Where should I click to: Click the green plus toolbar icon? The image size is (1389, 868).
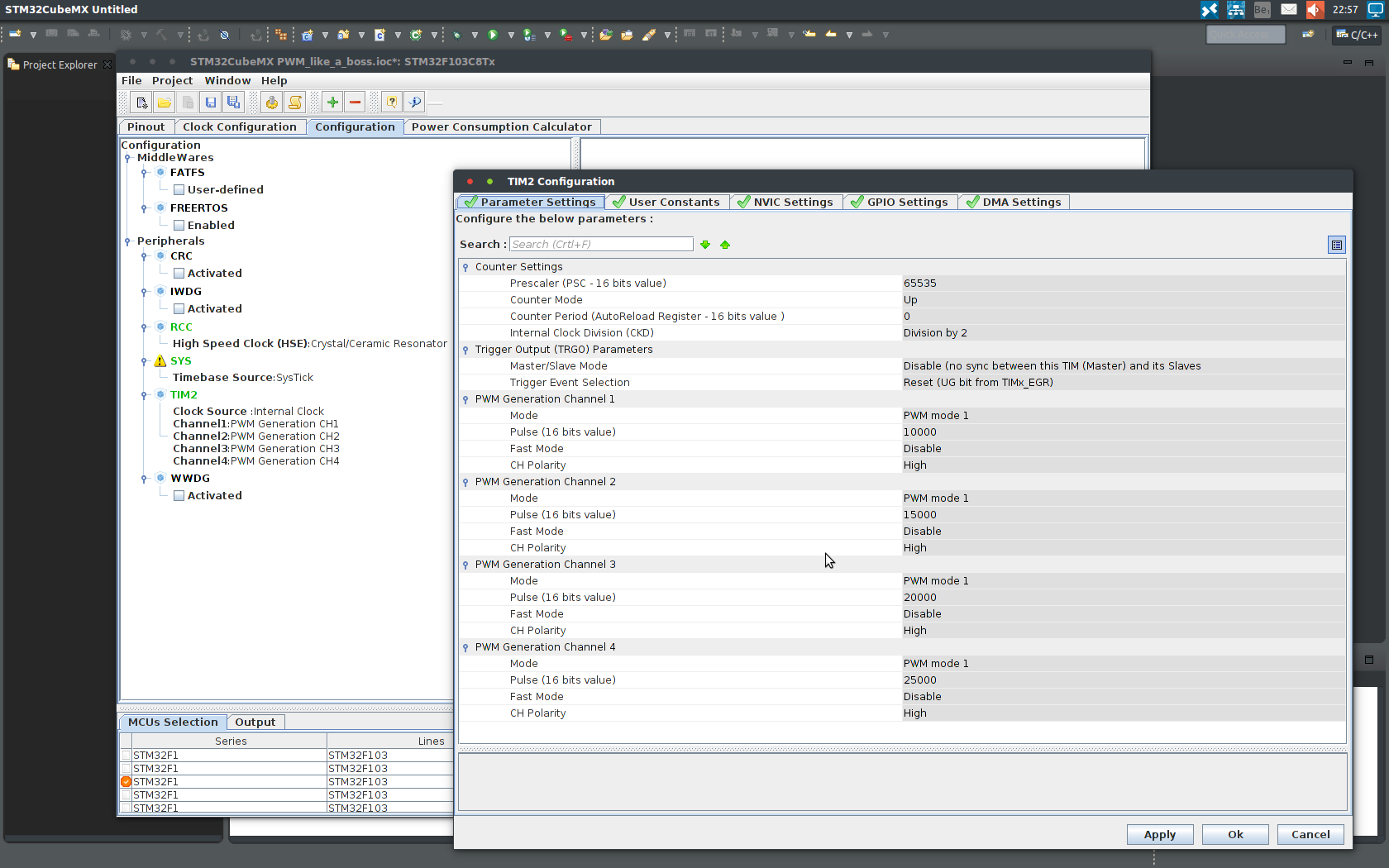pyautogui.click(x=332, y=103)
